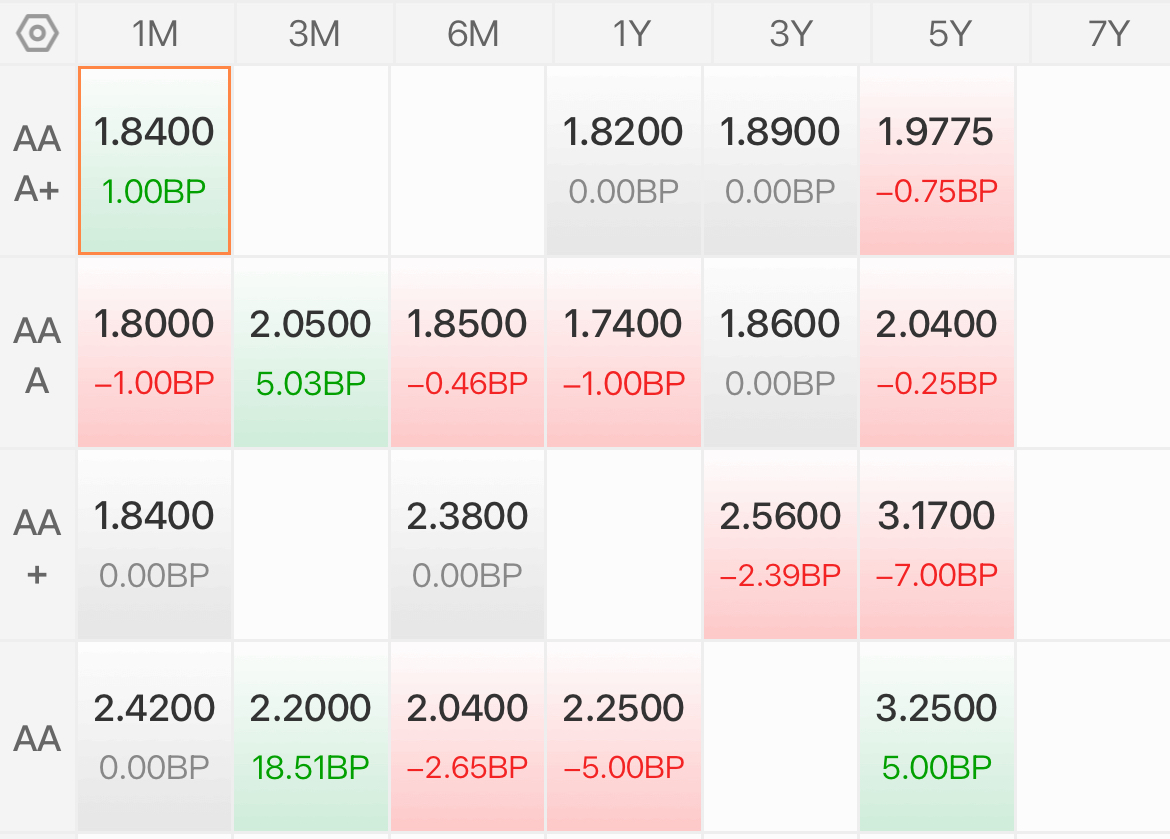
Task: Open AA+ 3Y cell showing 2.5600
Action: [x=780, y=544]
